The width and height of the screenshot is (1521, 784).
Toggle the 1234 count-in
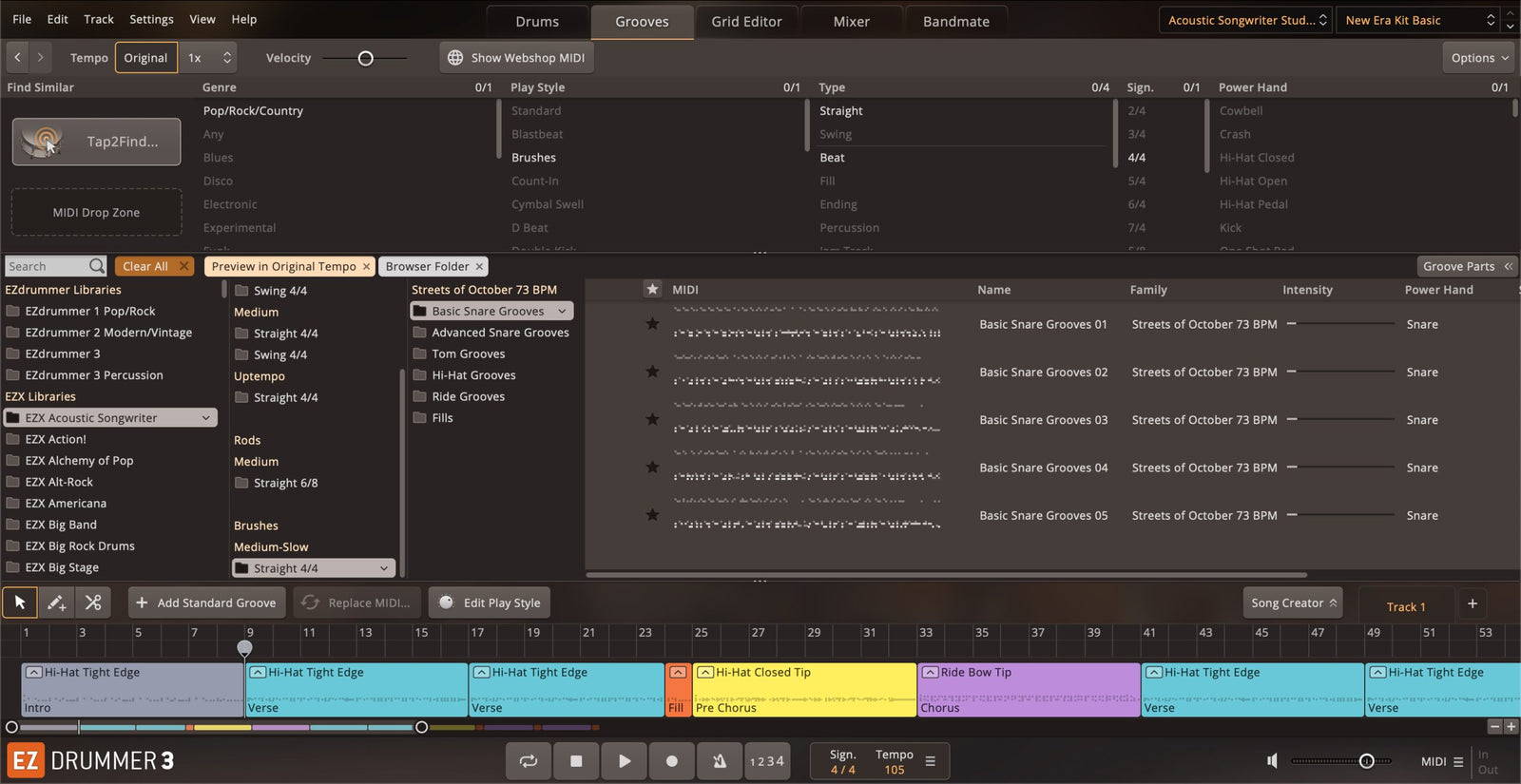coord(767,761)
